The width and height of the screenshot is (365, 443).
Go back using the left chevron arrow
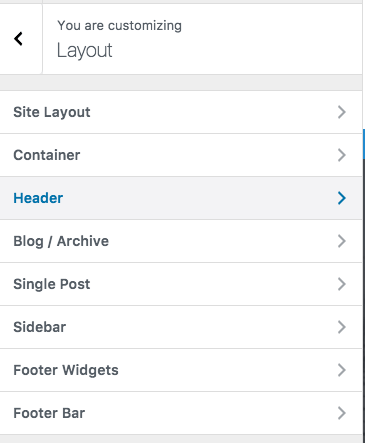pos(18,39)
